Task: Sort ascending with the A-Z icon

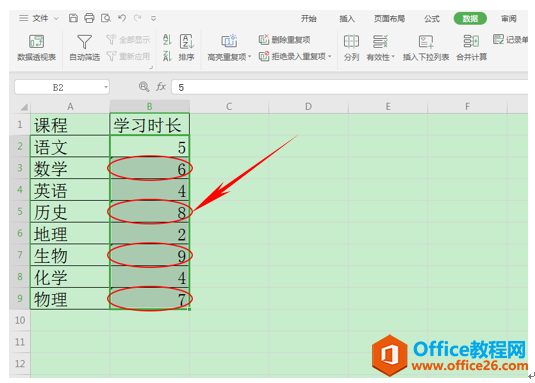Action: point(167,40)
